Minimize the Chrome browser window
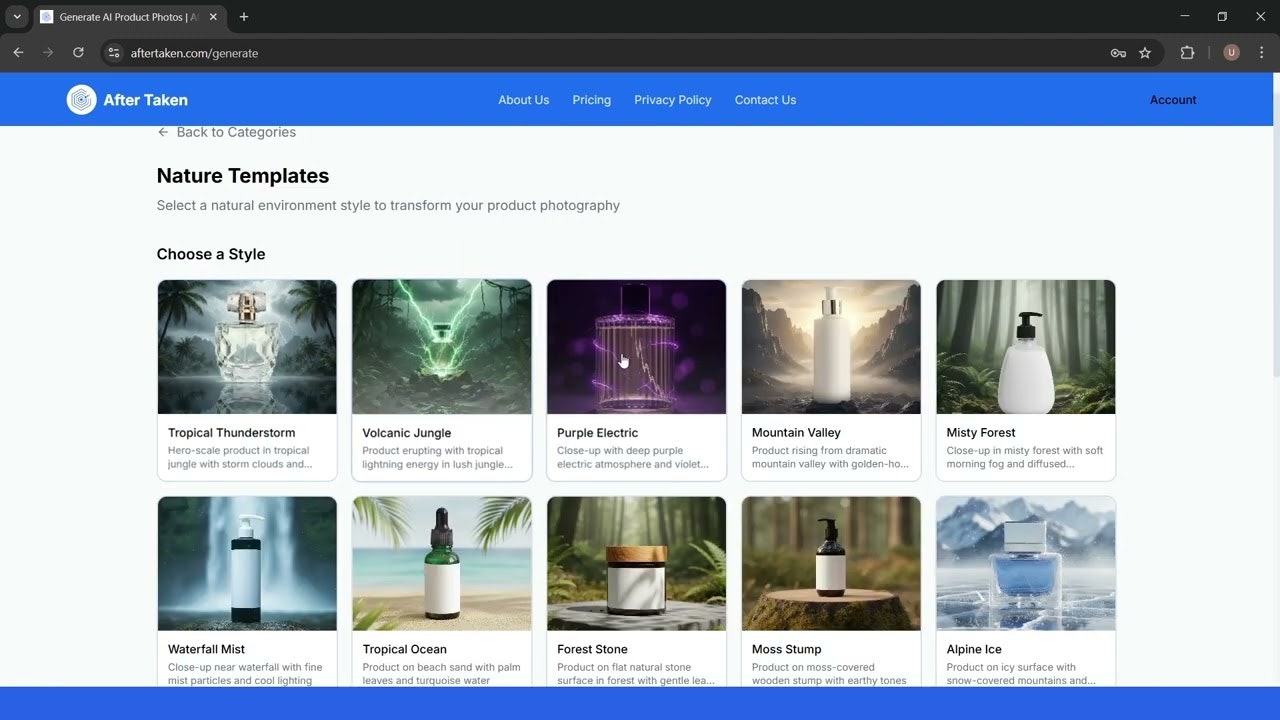 1185,17
